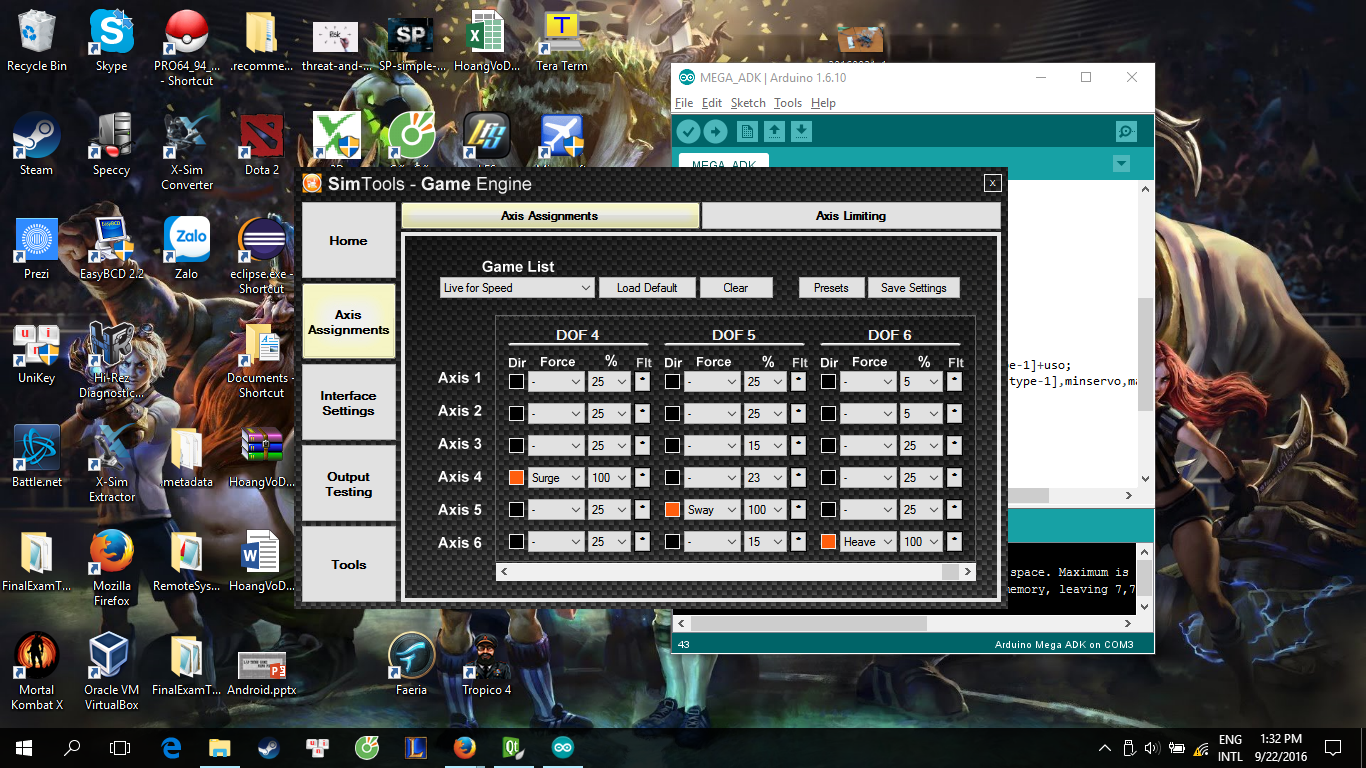Viewport: 1366px width, 768px height.
Task: Show hidden system tray icons
Action: pos(1105,748)
